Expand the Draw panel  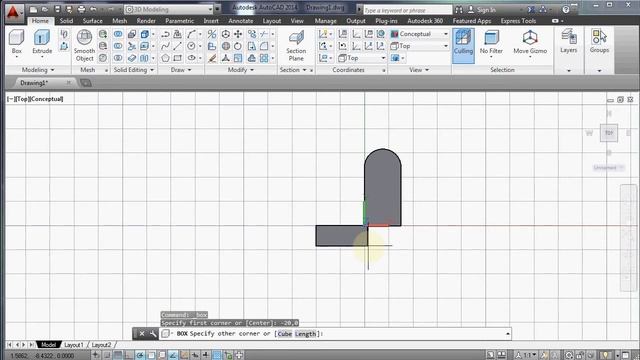click(x=180, y=70)
